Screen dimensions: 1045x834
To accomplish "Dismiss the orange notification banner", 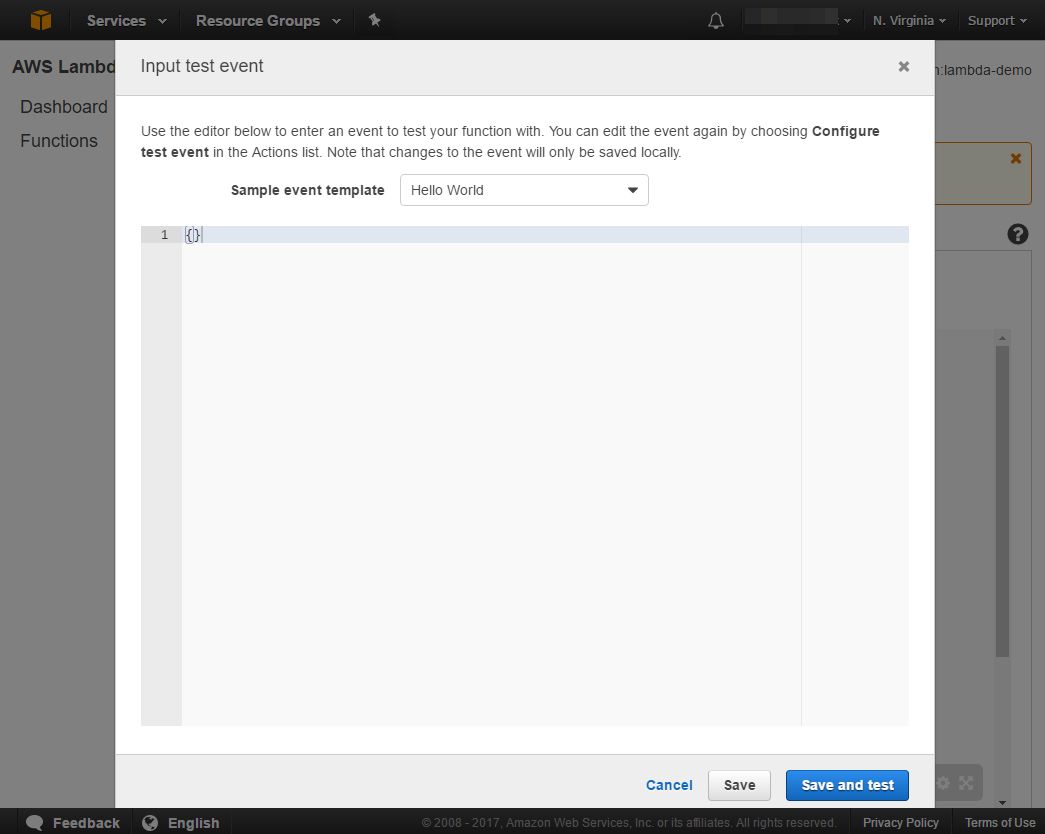I will click(x=1016, y=158).
